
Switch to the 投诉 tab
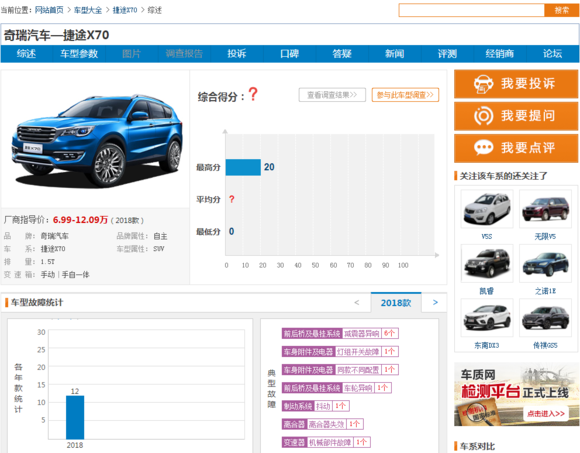(237, 54)
